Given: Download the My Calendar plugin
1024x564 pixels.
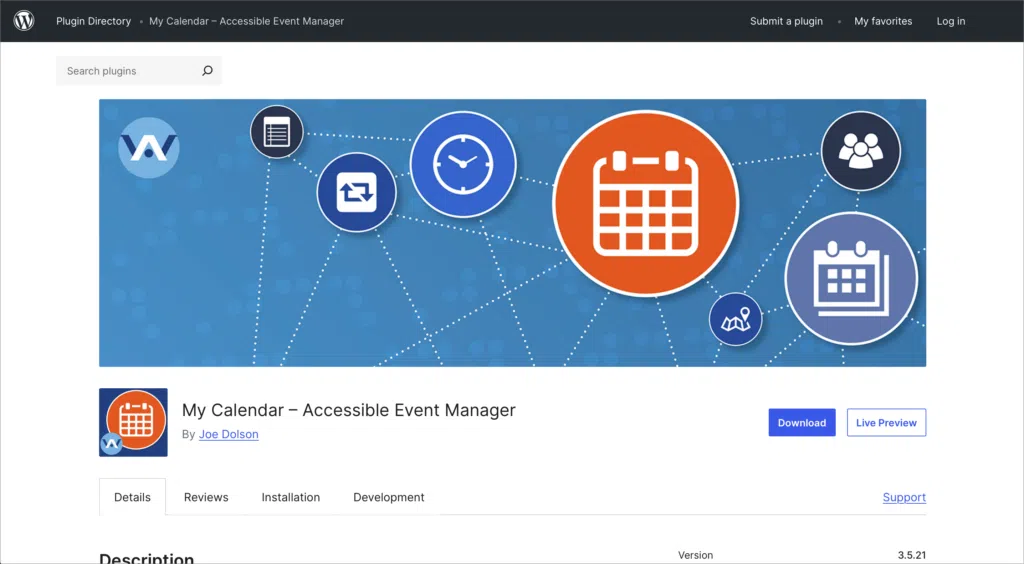Looking at the screenshot, I should (x=802, y=422).
